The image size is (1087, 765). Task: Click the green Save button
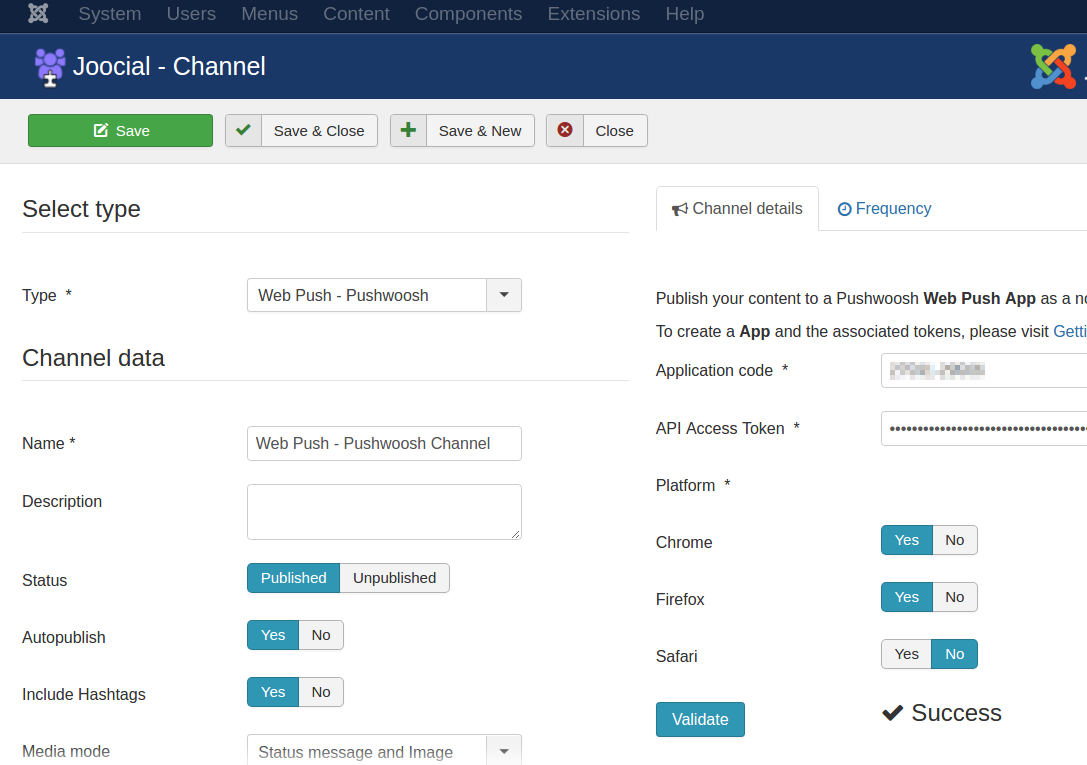pos(121,130)
